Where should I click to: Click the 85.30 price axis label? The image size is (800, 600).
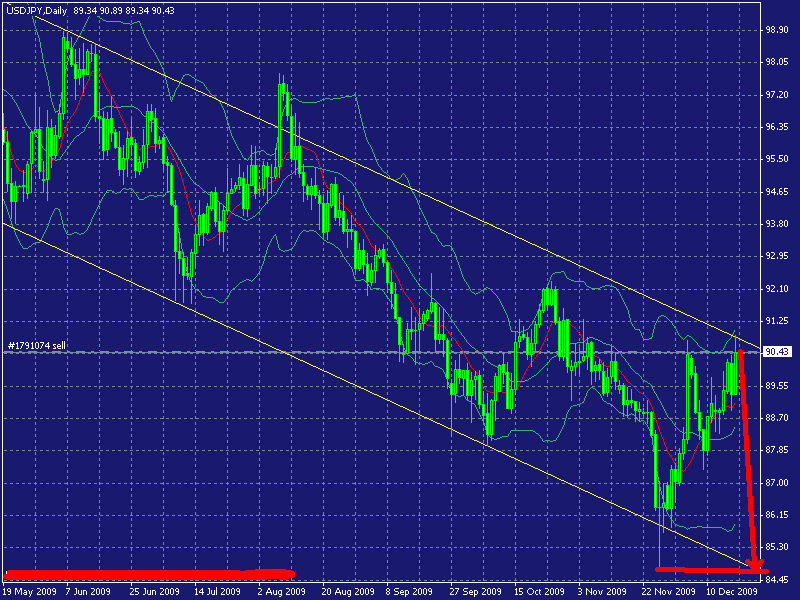tap(777, 547)
